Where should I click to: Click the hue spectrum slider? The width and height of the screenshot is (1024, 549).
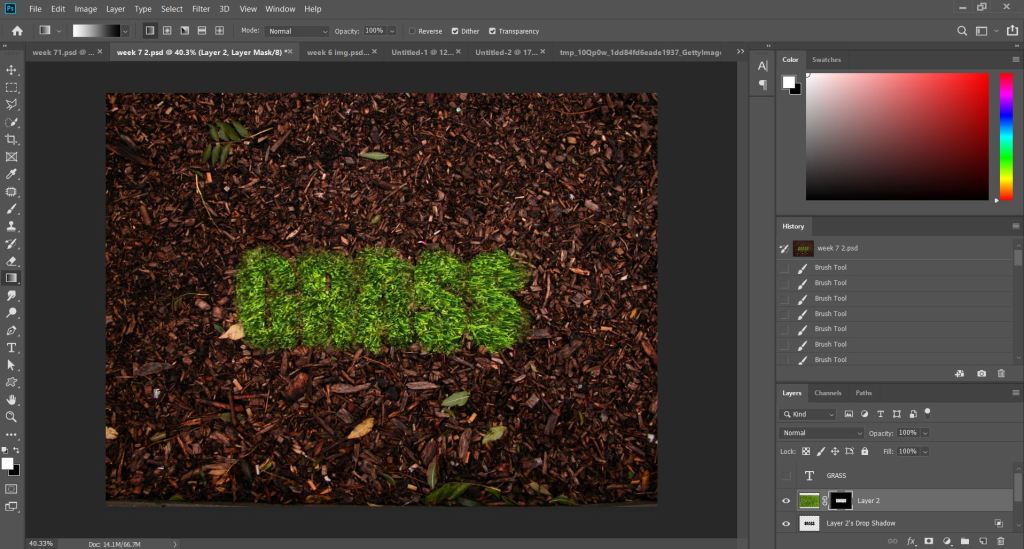1006,135
